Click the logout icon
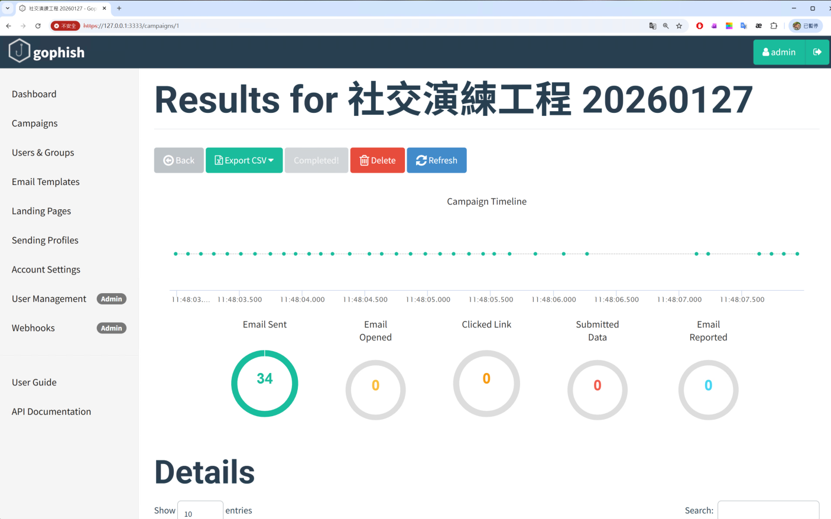The width and height of the screenshot is (831, 519). pos(817,52)
